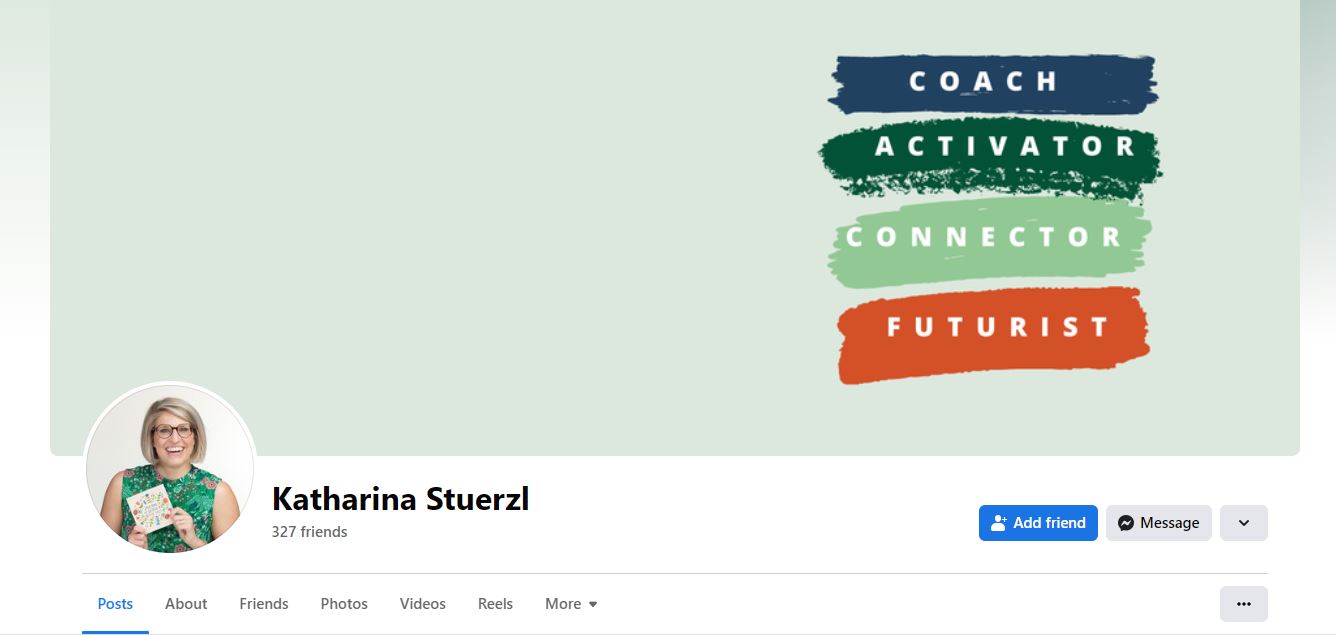View Katharina Stuerzl's profile picture

[x=170, y=469]
